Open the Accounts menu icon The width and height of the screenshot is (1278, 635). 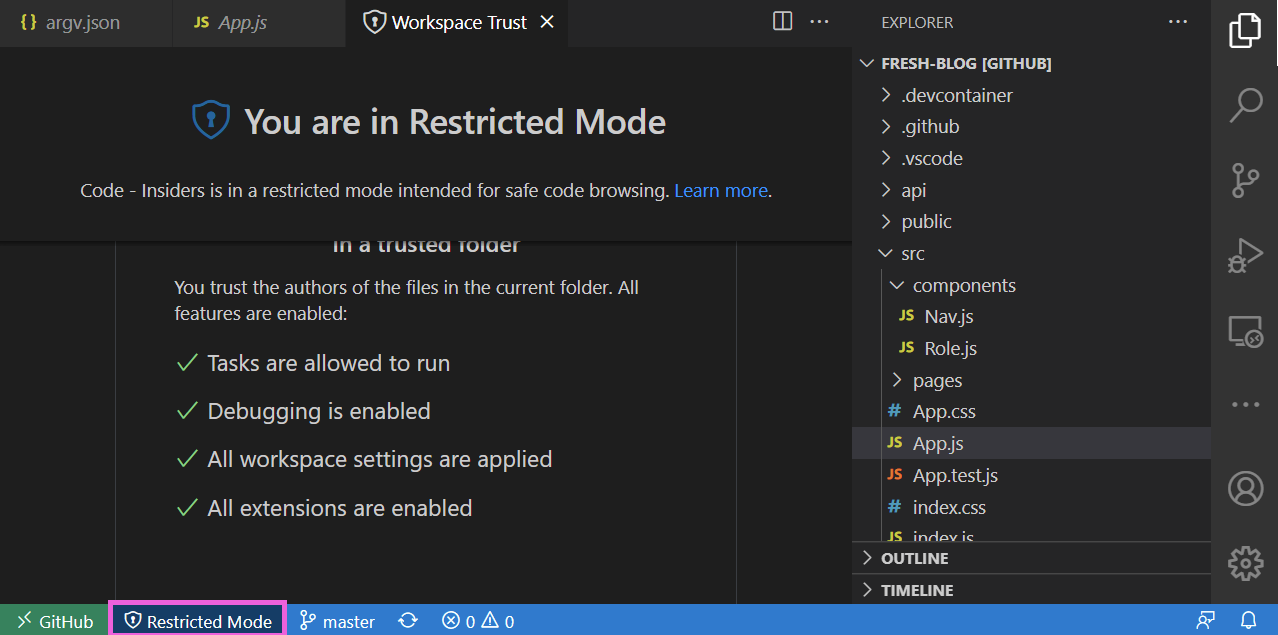(x=1245, y=489)
